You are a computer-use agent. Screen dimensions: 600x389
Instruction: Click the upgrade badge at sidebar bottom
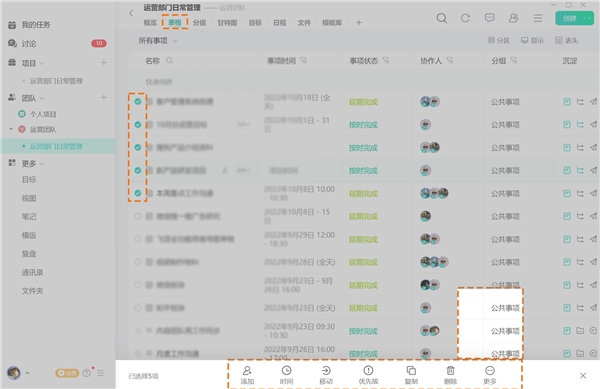(67, 373)
